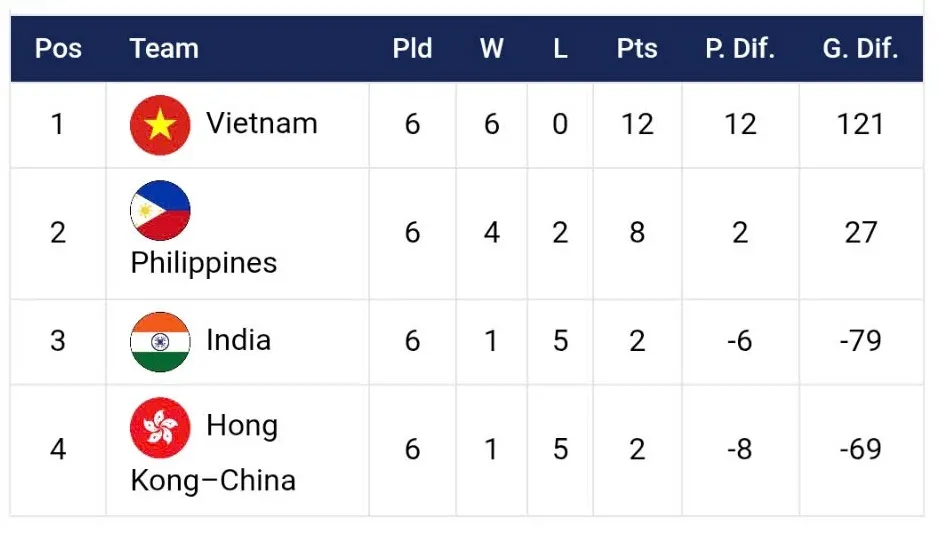
Task: Click the G. Dif. column header
Action: coord(860,49)
